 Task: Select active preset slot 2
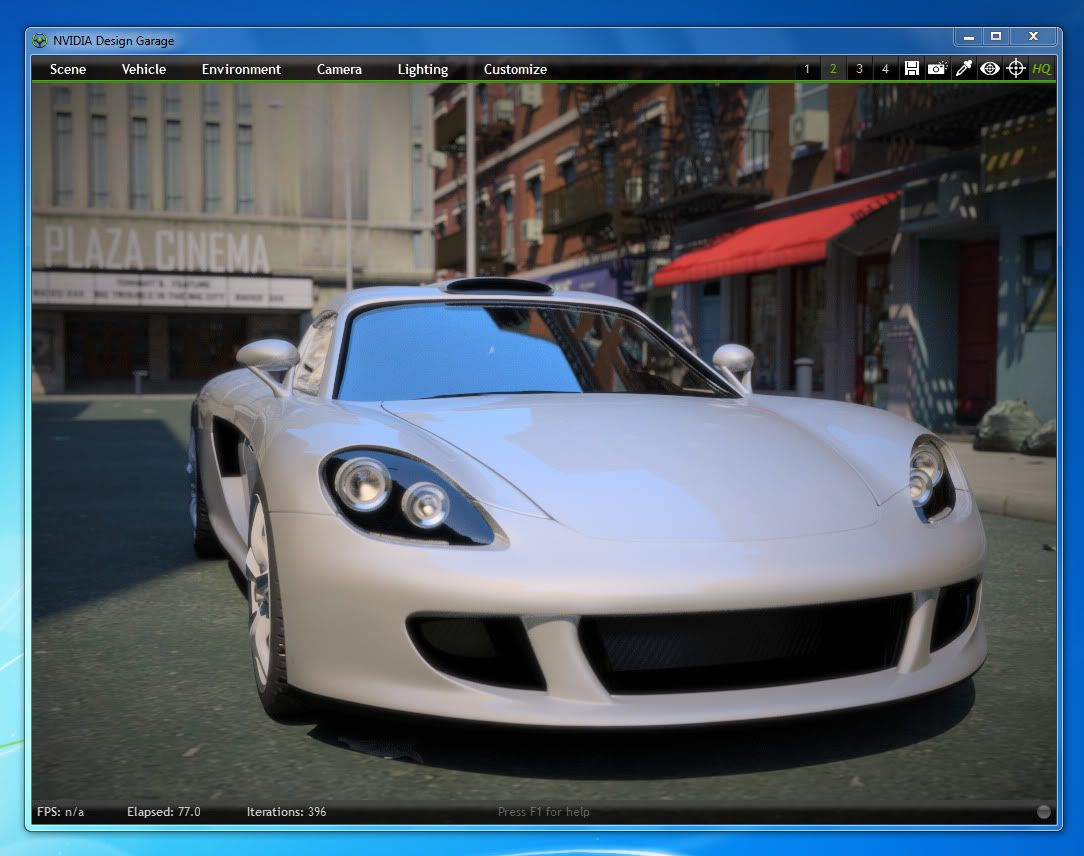pyautogui.click(x=833, y=69)
